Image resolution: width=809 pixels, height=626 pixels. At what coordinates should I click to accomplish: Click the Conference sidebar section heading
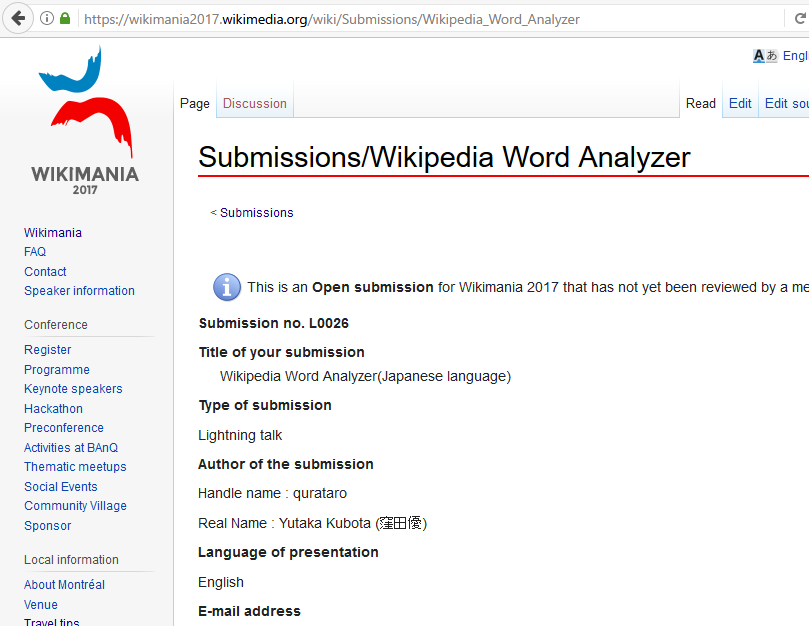coord(56,325)
